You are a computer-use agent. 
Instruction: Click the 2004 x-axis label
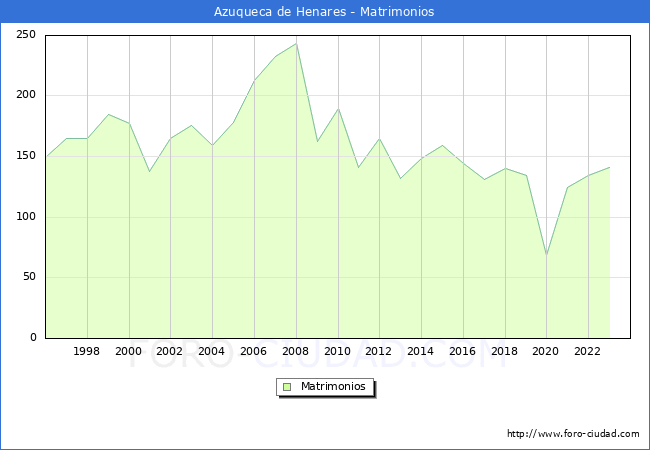tap(211, 351)
